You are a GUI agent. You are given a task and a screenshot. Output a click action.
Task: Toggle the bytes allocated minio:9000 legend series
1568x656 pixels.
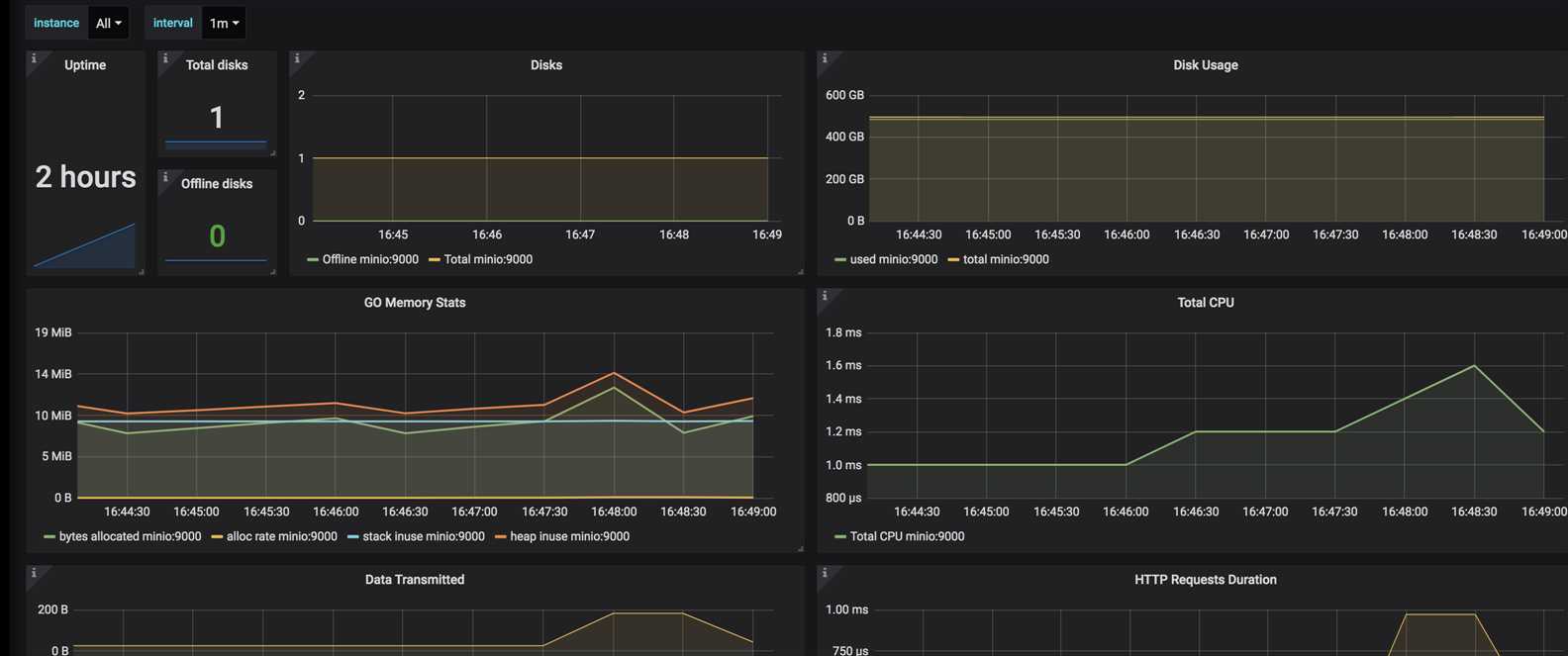130,536
